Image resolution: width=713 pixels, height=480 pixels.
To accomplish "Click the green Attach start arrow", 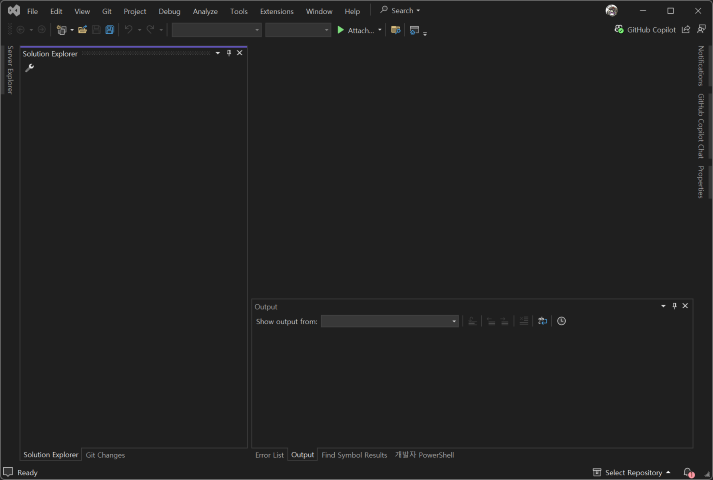I will pyautogui.click(x=341, y=30).
